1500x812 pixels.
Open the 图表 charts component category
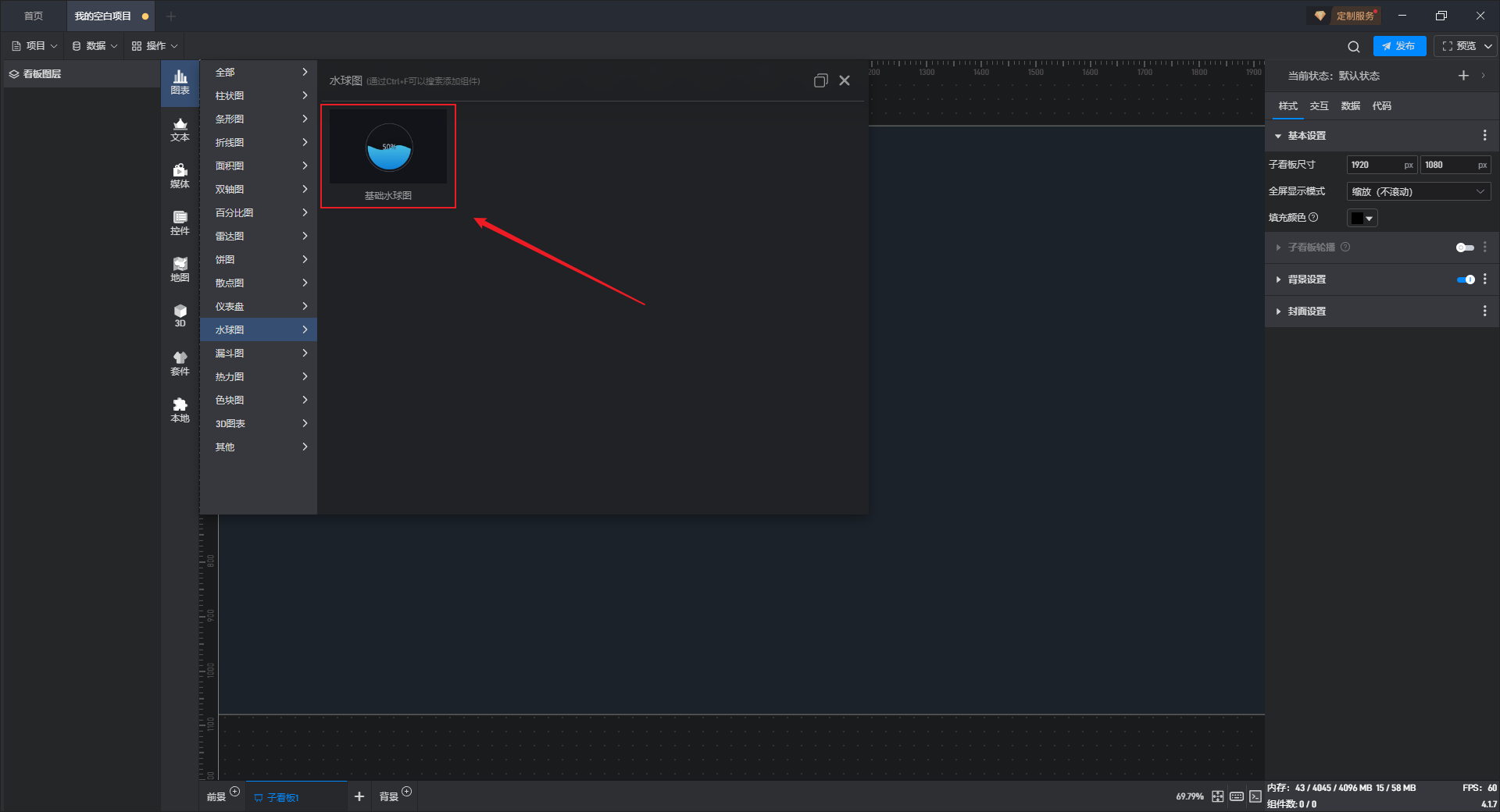[x=180, y=83]
